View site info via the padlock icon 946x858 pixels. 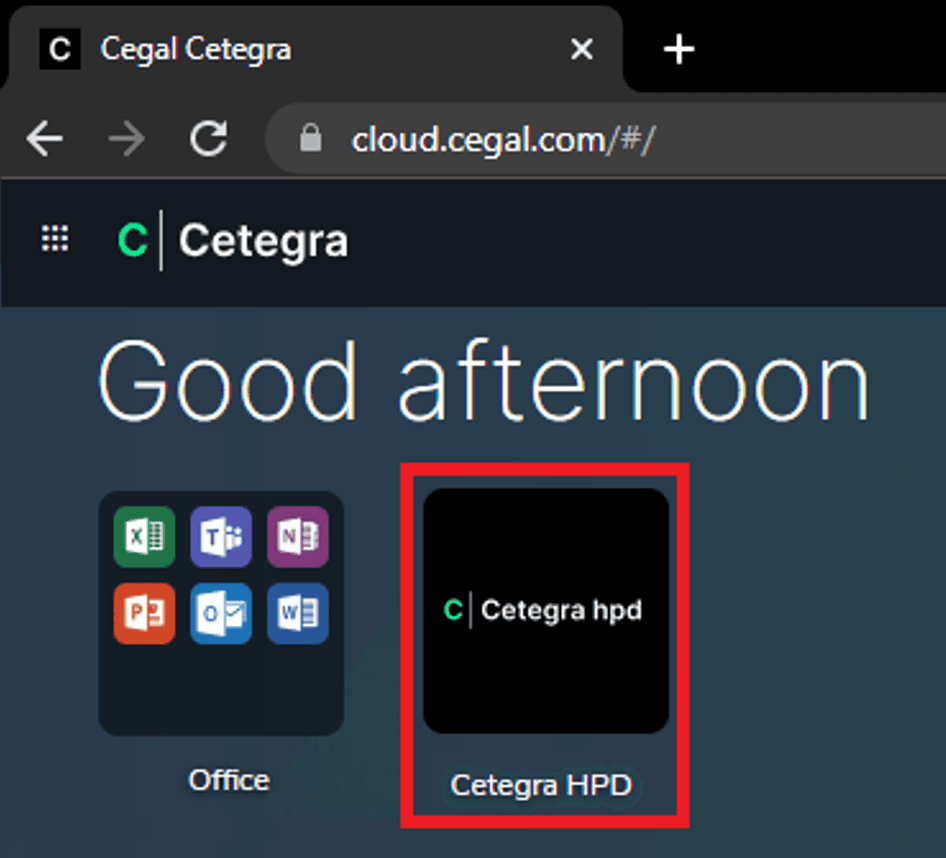[x=312, y=138]
